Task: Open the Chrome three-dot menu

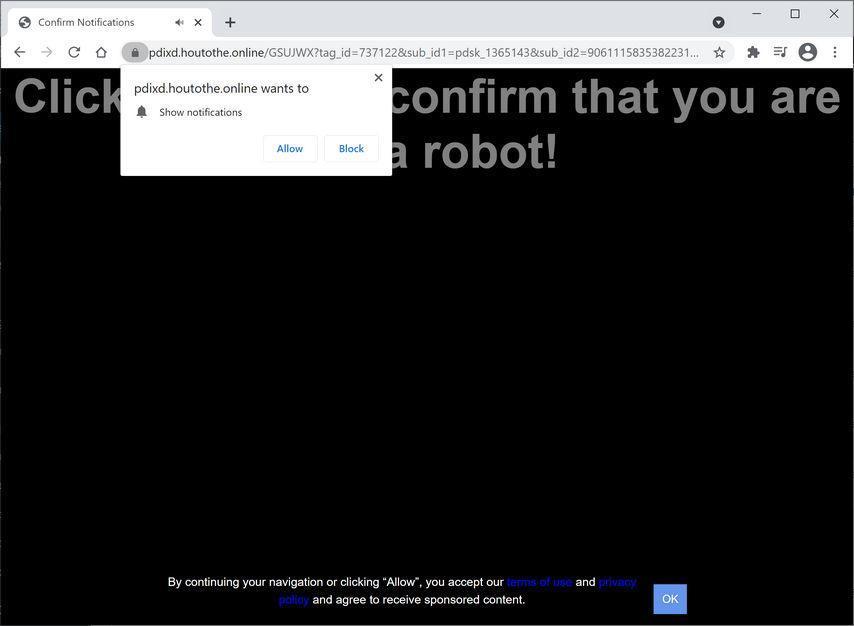Action: [836, 52]
